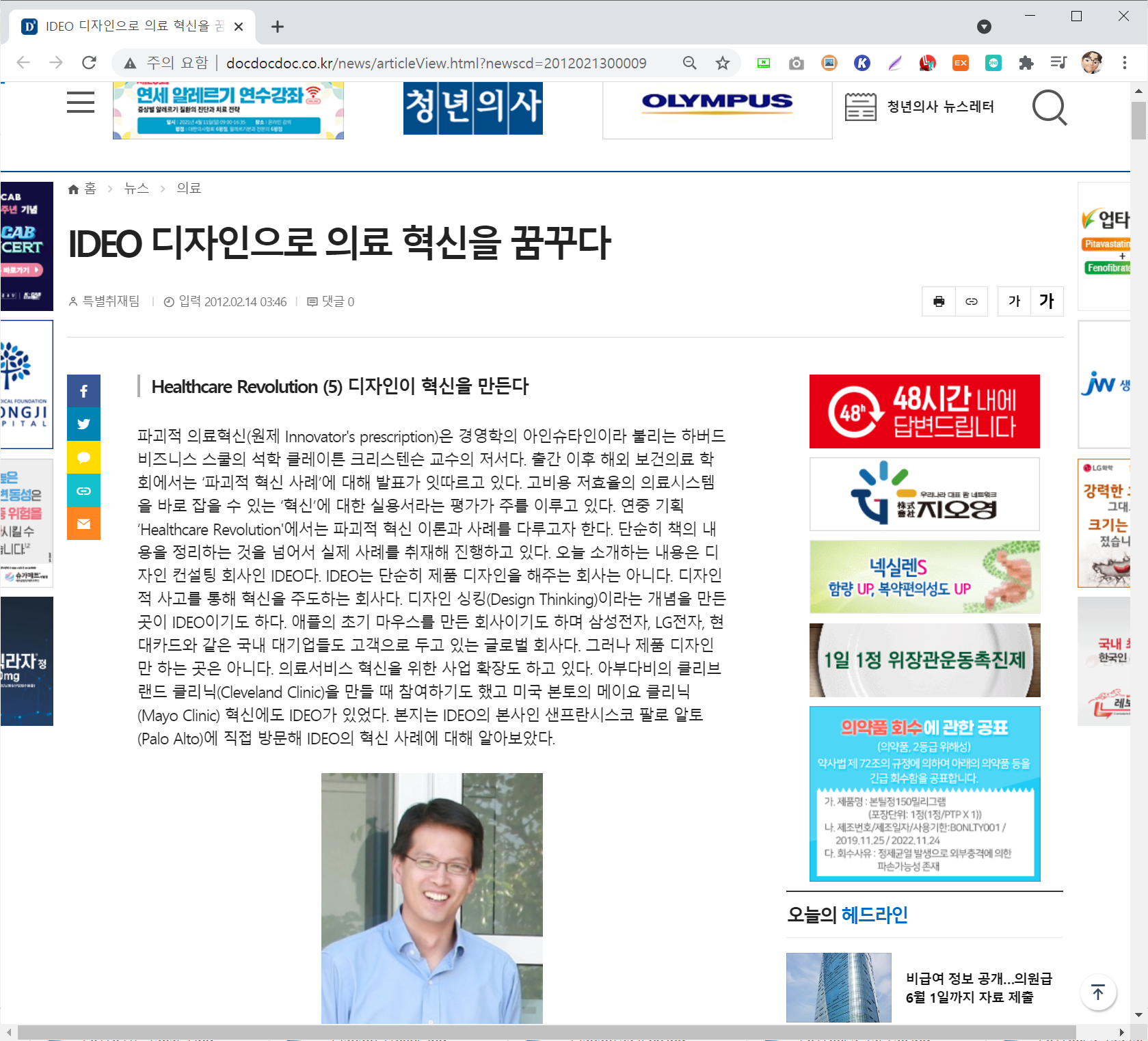Click scroll-to-top arrow button

pos(1098,992)
